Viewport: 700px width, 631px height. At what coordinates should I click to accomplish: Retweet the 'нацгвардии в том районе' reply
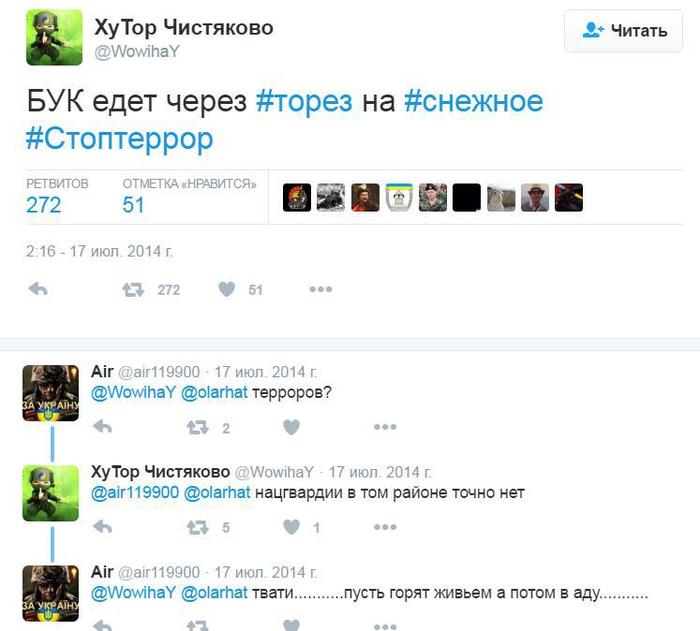point(197,527)
